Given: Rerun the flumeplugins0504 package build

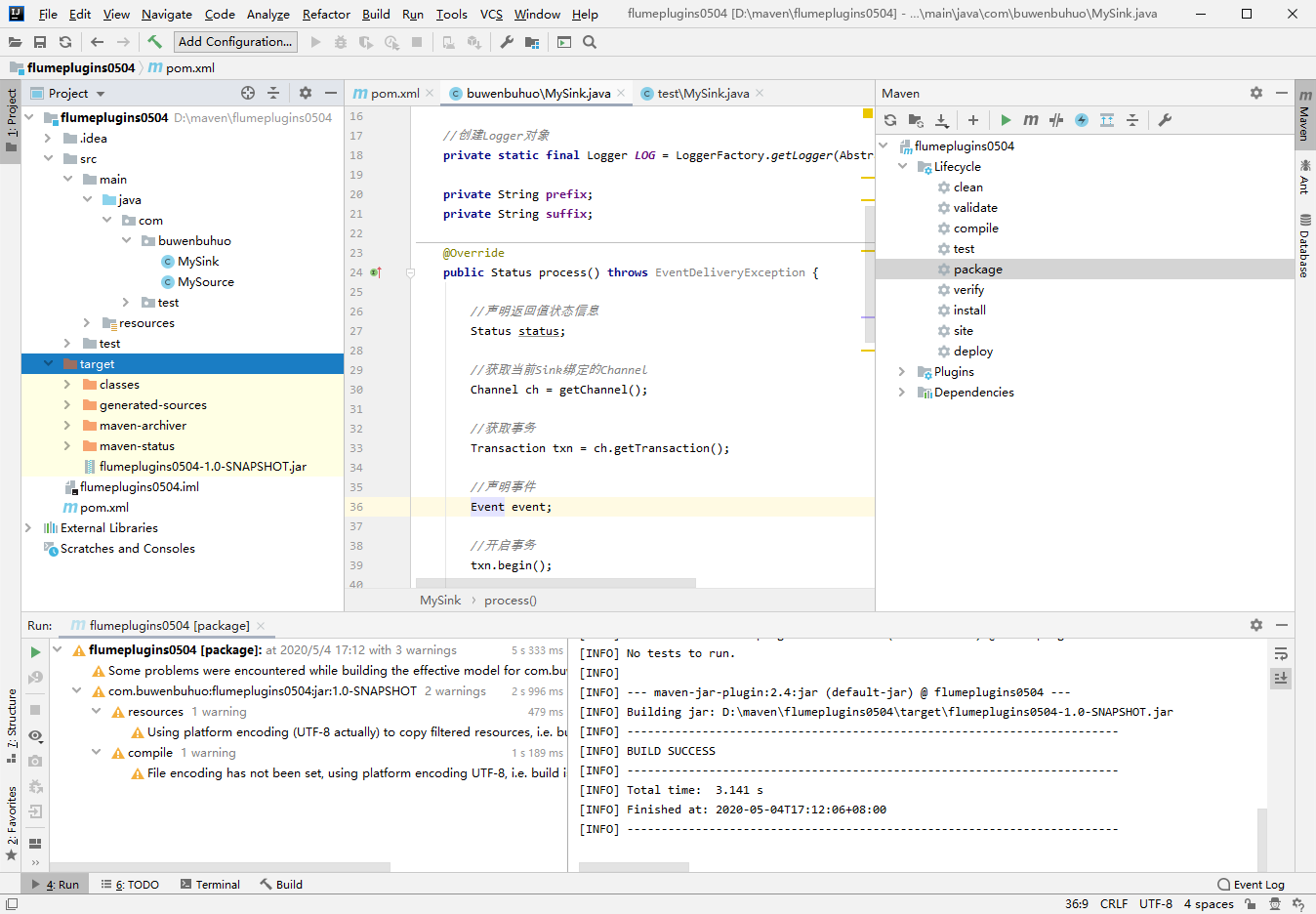Looking at the screenshot, I should pos(35,651).
